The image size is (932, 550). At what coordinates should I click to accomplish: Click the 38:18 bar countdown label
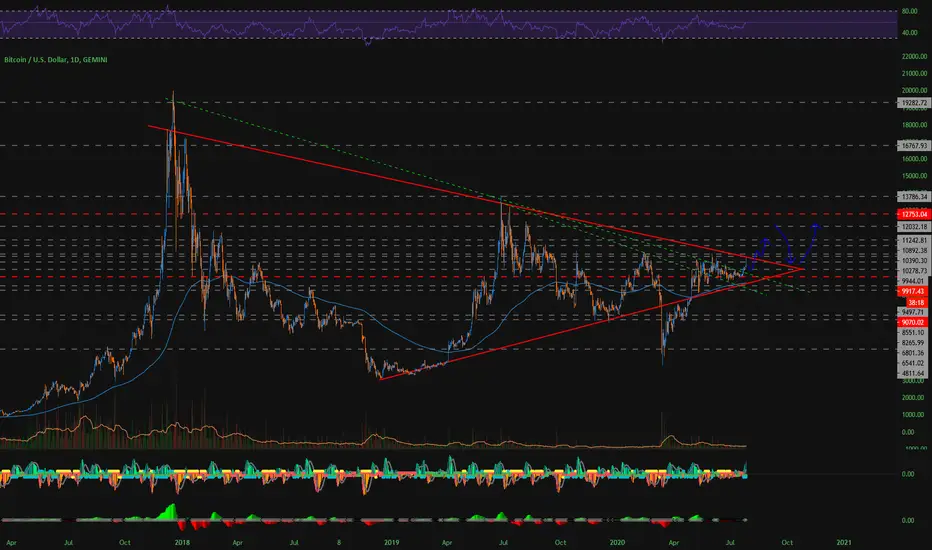tap(919, 302)
